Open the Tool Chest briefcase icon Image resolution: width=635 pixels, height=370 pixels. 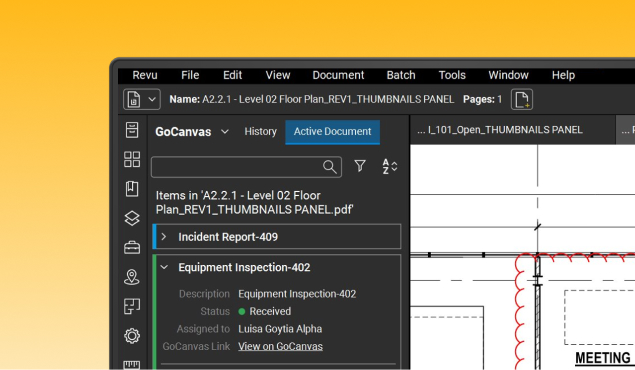tap(132, 247)
